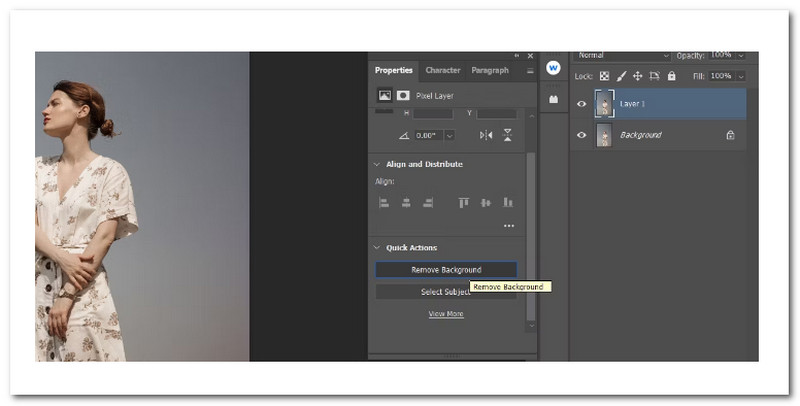Open the rotation angle dropdown
This screenshot has height=406, width=800.
449,136
